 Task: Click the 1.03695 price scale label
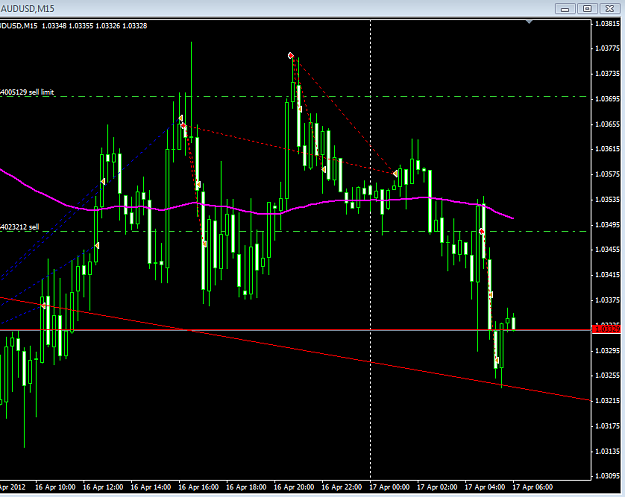pos(607,98)
